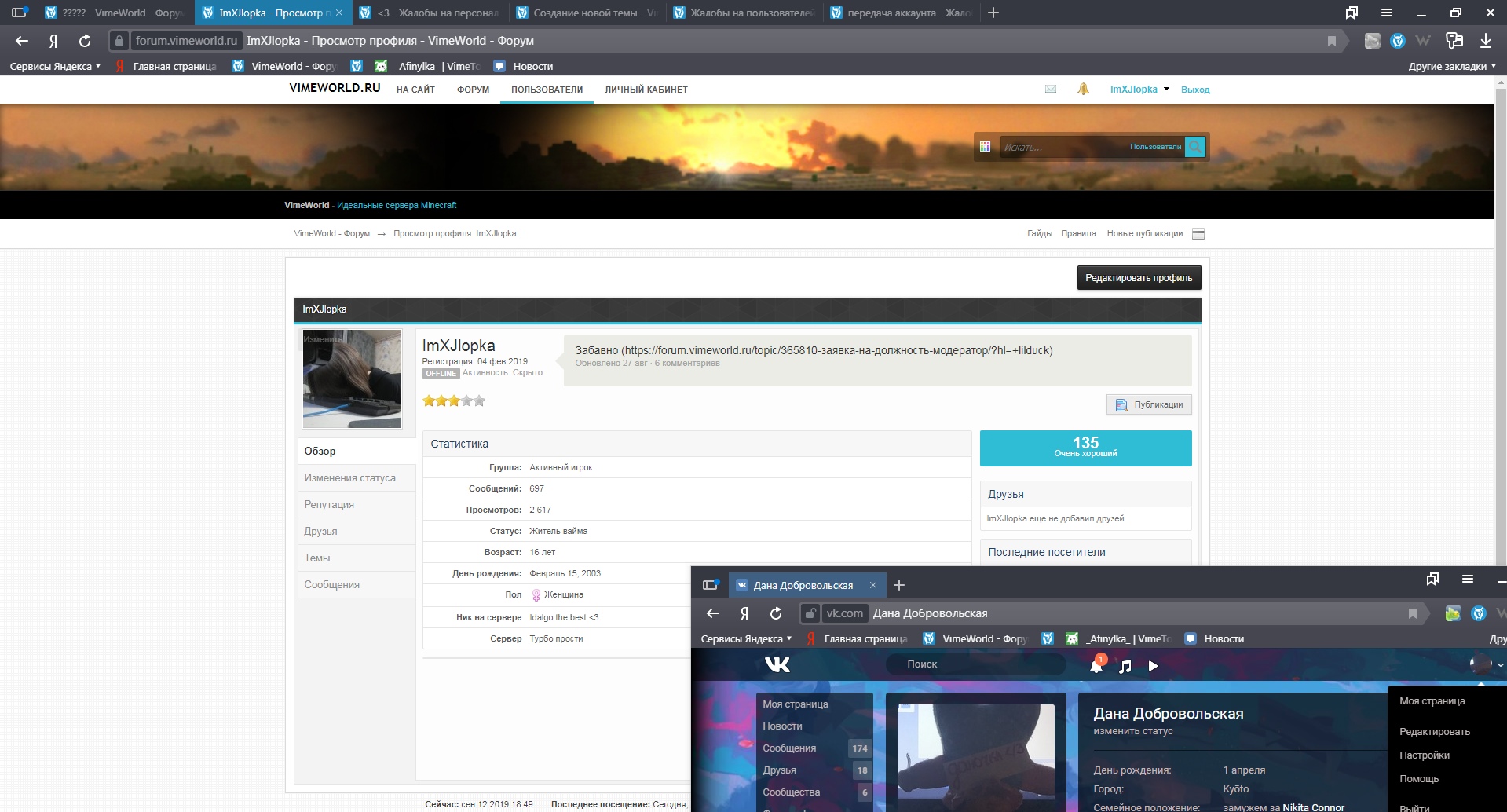
Task: Open the Гайды link
Action: (x=1039, y=234)
